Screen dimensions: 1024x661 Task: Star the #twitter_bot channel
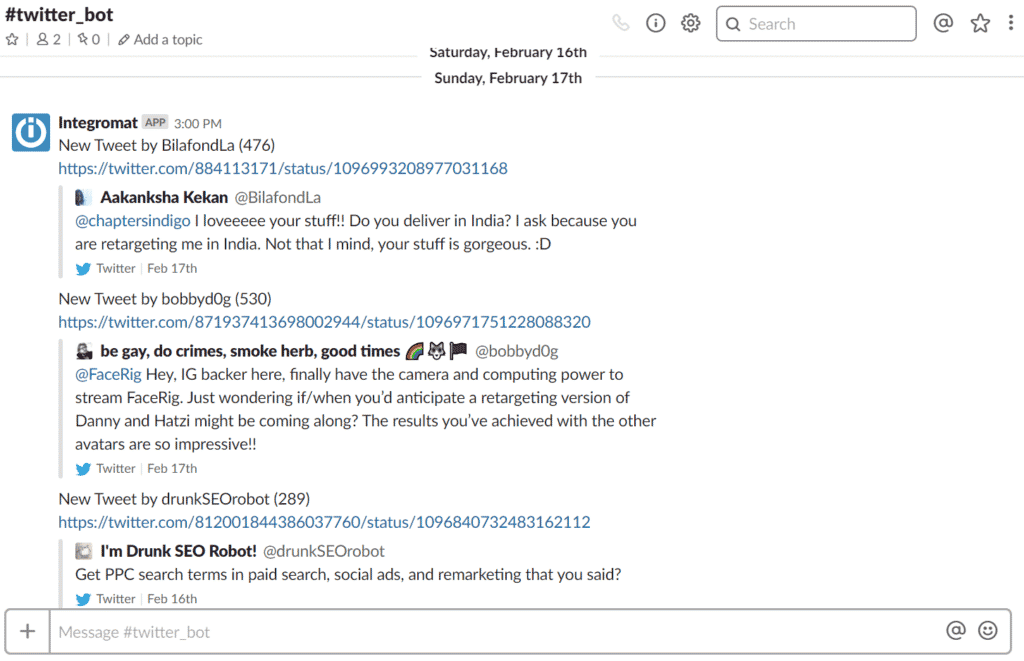click(12, 40)
